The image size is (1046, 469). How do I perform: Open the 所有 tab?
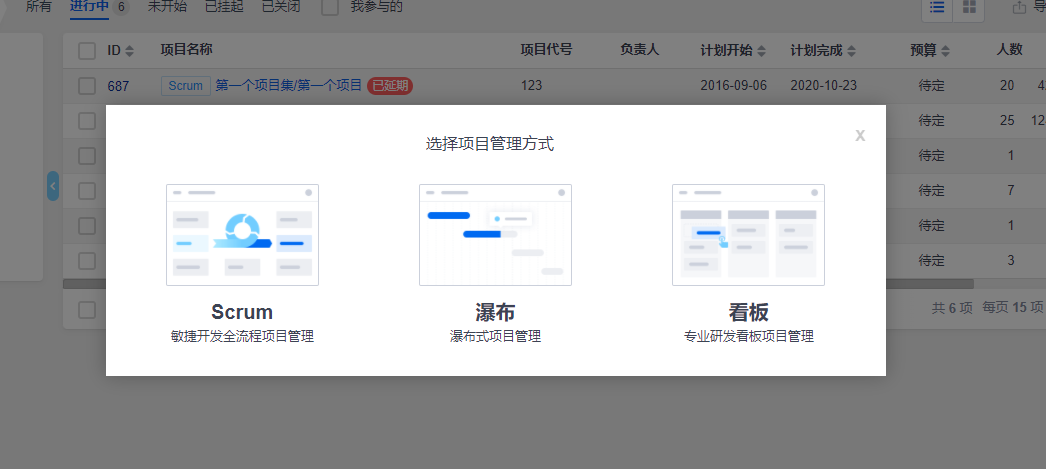tap(38, 7)
